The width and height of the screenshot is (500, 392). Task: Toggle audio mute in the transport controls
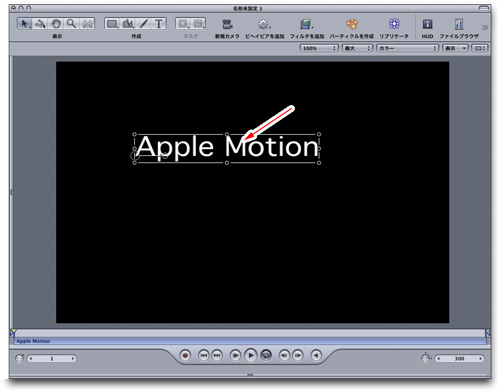click(x=316, y=355)
